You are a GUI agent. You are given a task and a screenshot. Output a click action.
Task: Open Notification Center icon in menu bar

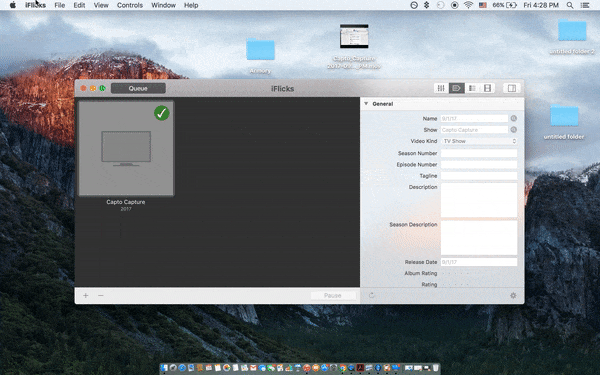tap(585, 5)
